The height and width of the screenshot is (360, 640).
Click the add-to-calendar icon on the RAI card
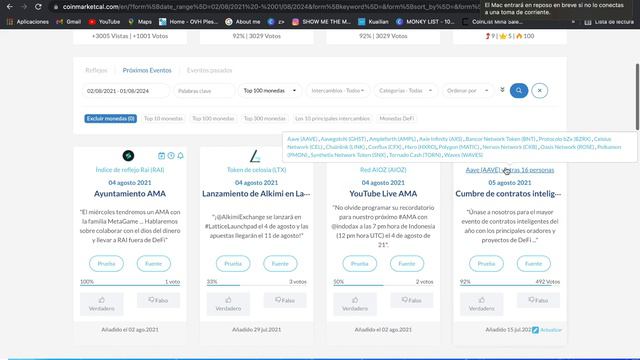(162, 156)
